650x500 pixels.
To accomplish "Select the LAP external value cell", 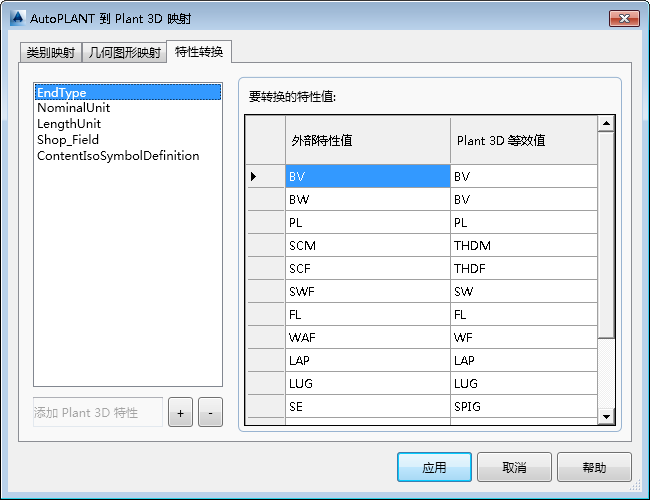I will [x=368, y=360].
